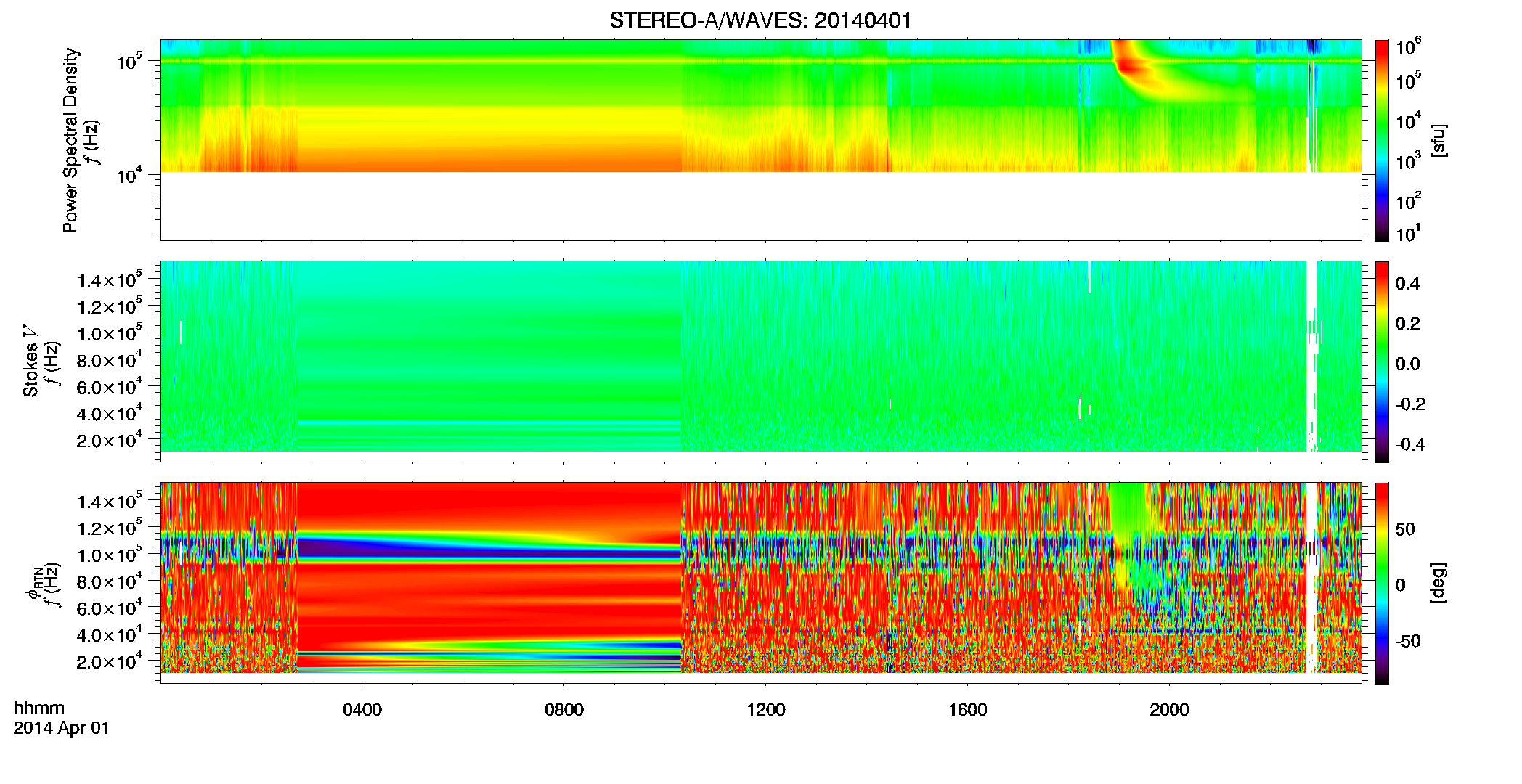The height and width of the screenshot is (784, 1522).
Task: Click the [deg] color bar unit label
Action: 1438,583
